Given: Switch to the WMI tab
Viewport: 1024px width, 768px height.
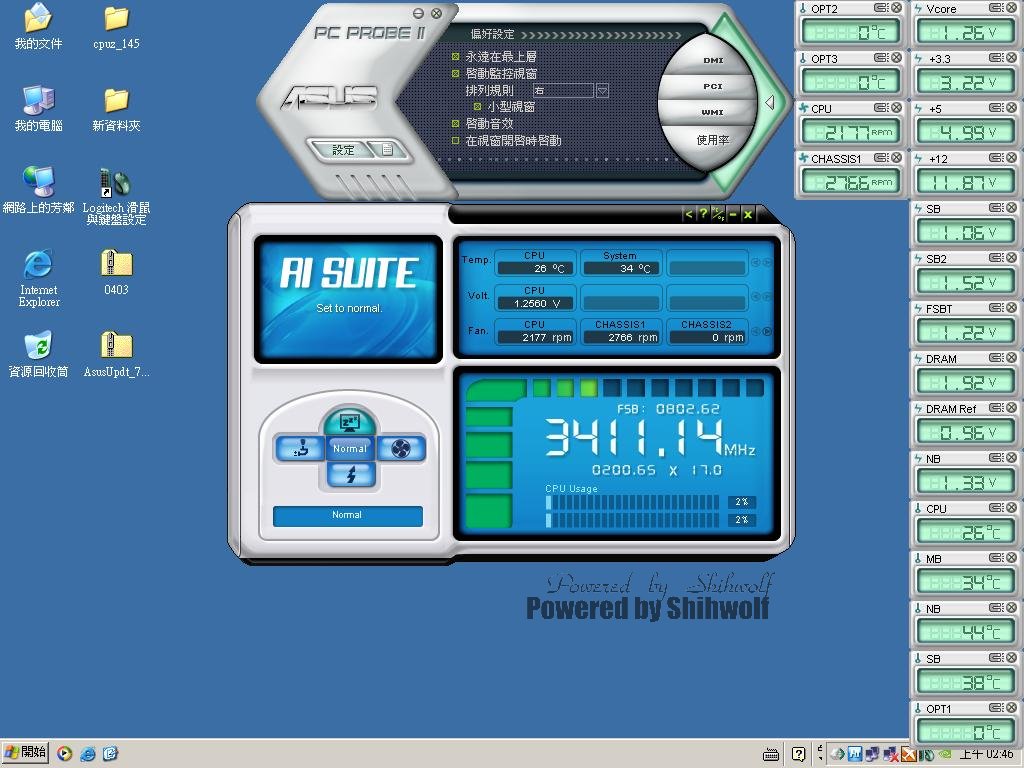Looking at the screenshot, I should point(712,112).
